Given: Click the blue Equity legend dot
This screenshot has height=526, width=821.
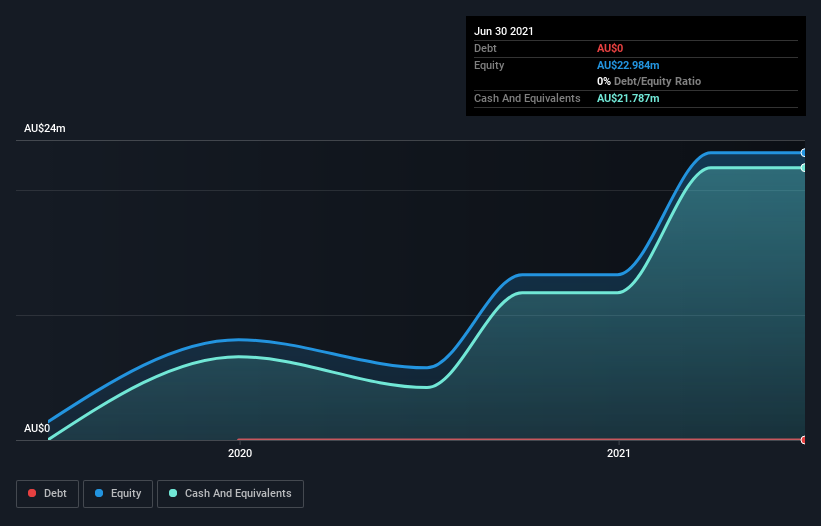Looking at the screenshot, I should click(99, 493).
